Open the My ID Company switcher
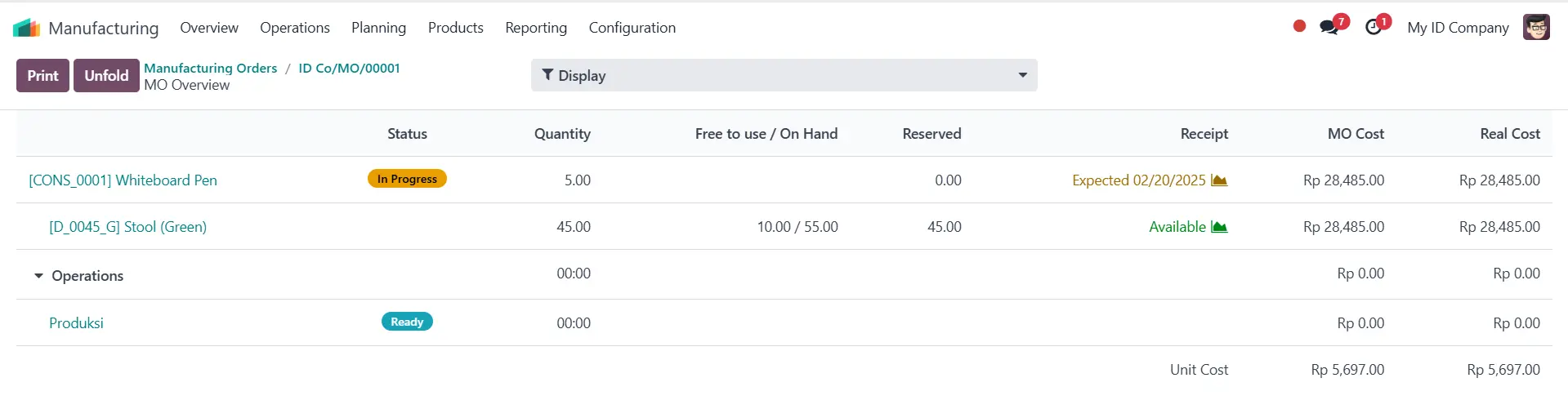1568x409 pixels. point(1458,28)
